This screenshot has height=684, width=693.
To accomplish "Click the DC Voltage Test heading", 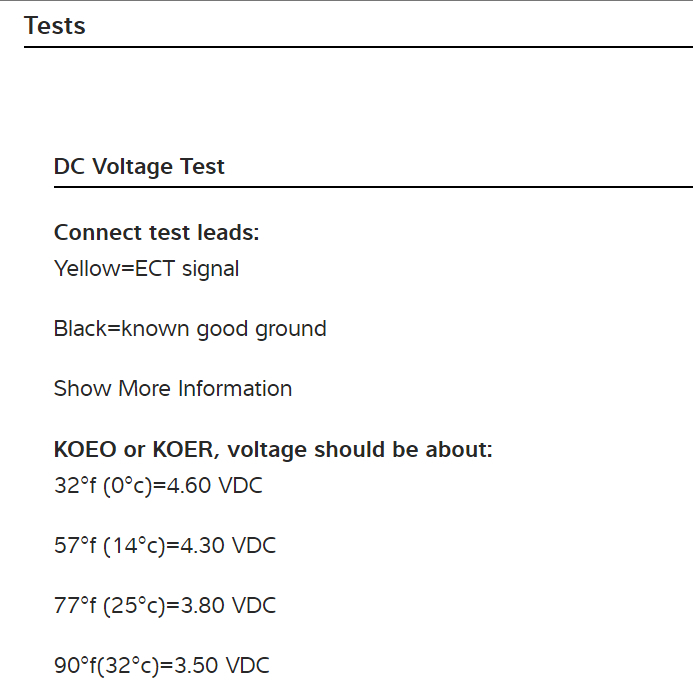I will click(139, 166).
